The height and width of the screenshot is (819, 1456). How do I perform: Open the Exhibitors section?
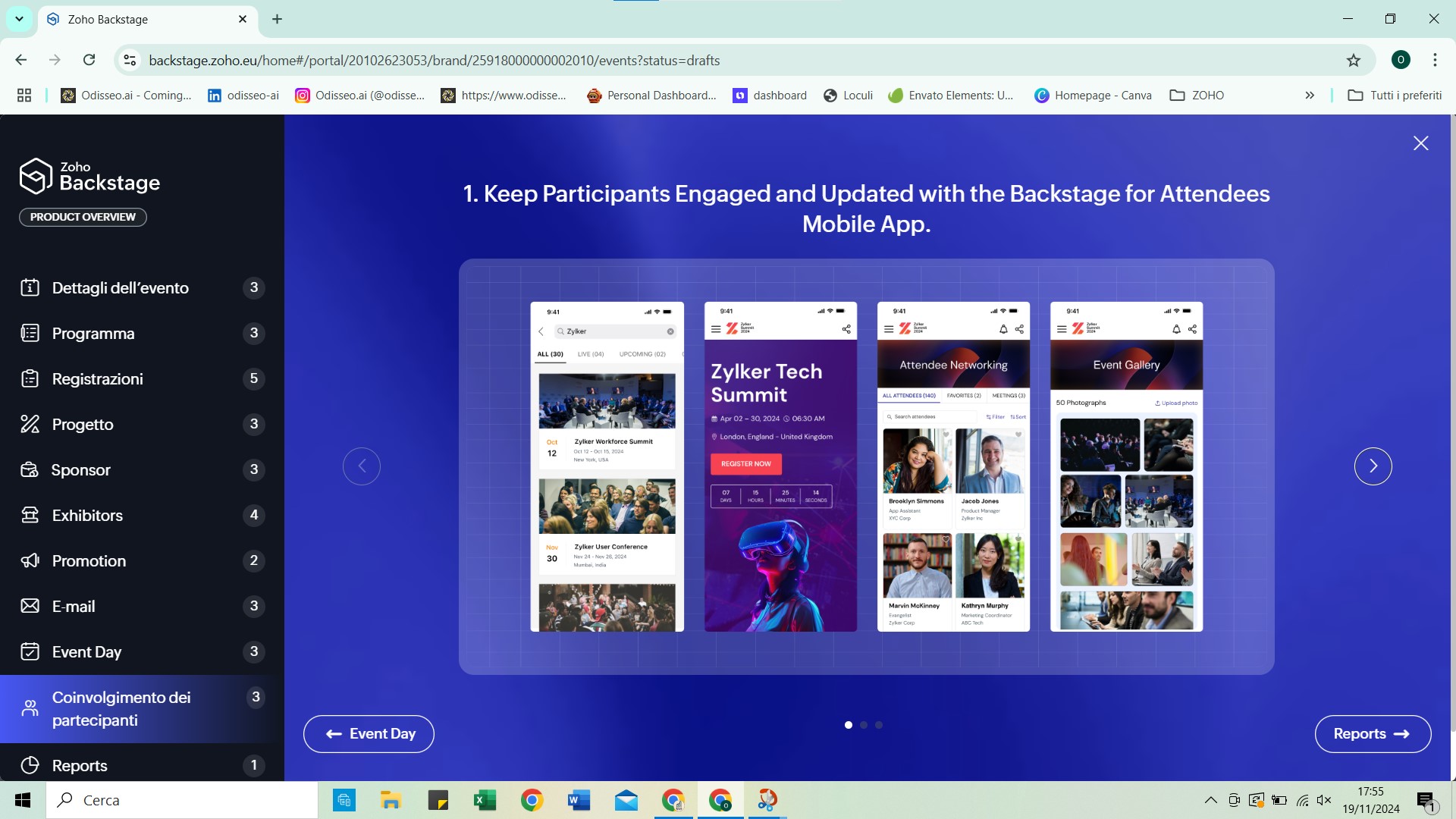[x=142, y=515]
